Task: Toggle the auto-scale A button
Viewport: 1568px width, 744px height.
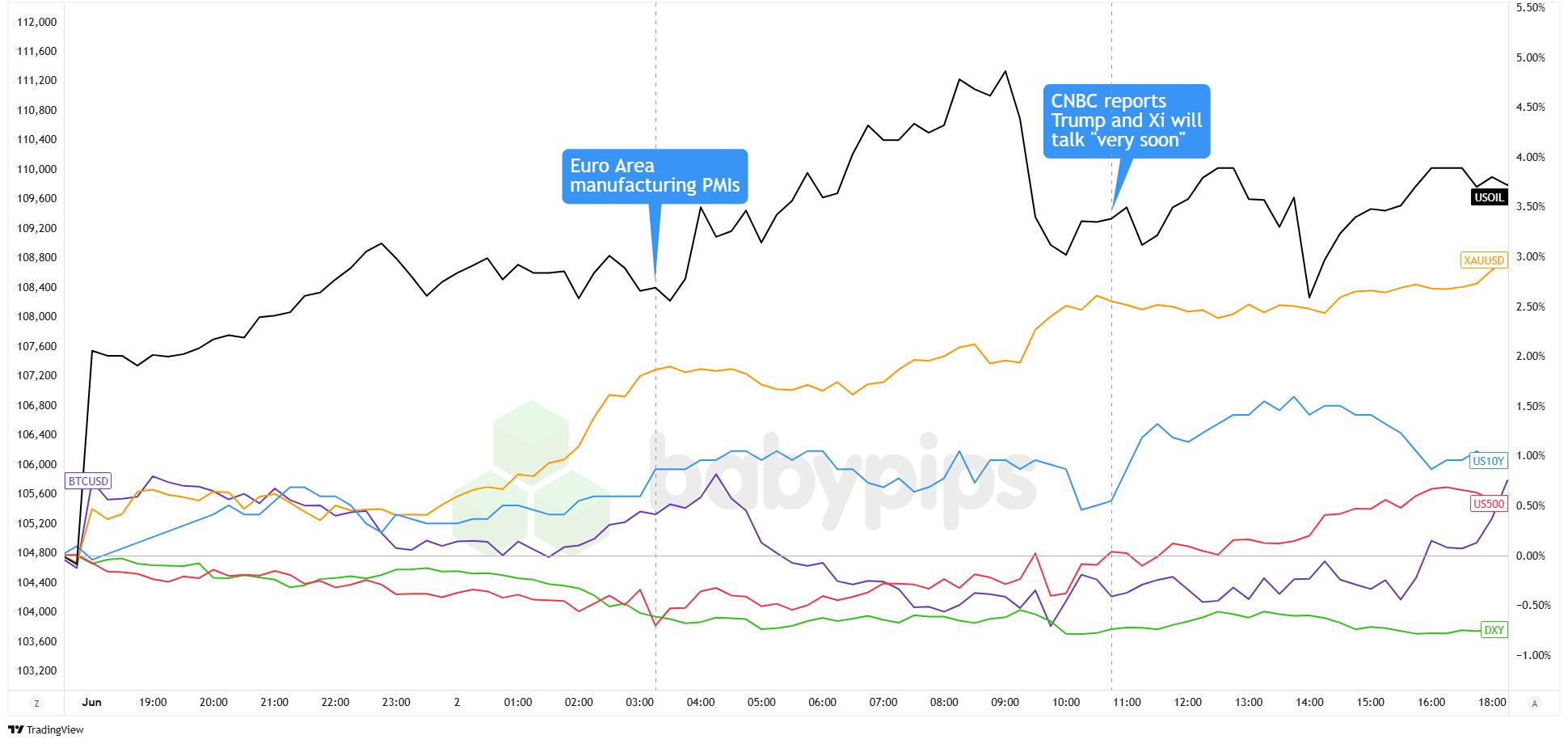Action: [1534, 703]
